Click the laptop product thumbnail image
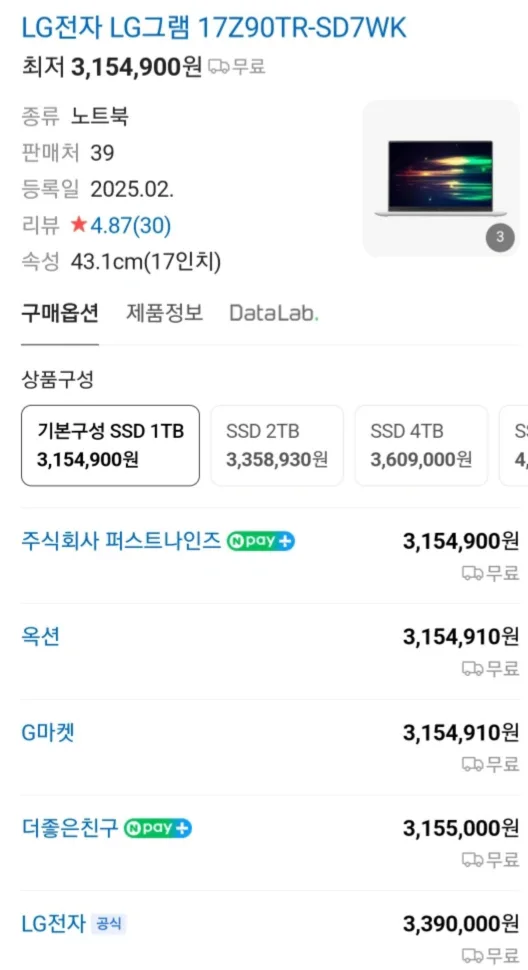Screen dimensions: 528x970 pyautogui.click(x=441, y=178)
